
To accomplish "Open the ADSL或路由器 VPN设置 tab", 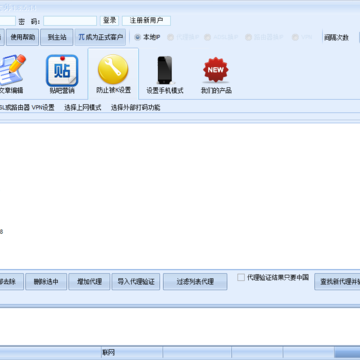I will pos(27,107).
